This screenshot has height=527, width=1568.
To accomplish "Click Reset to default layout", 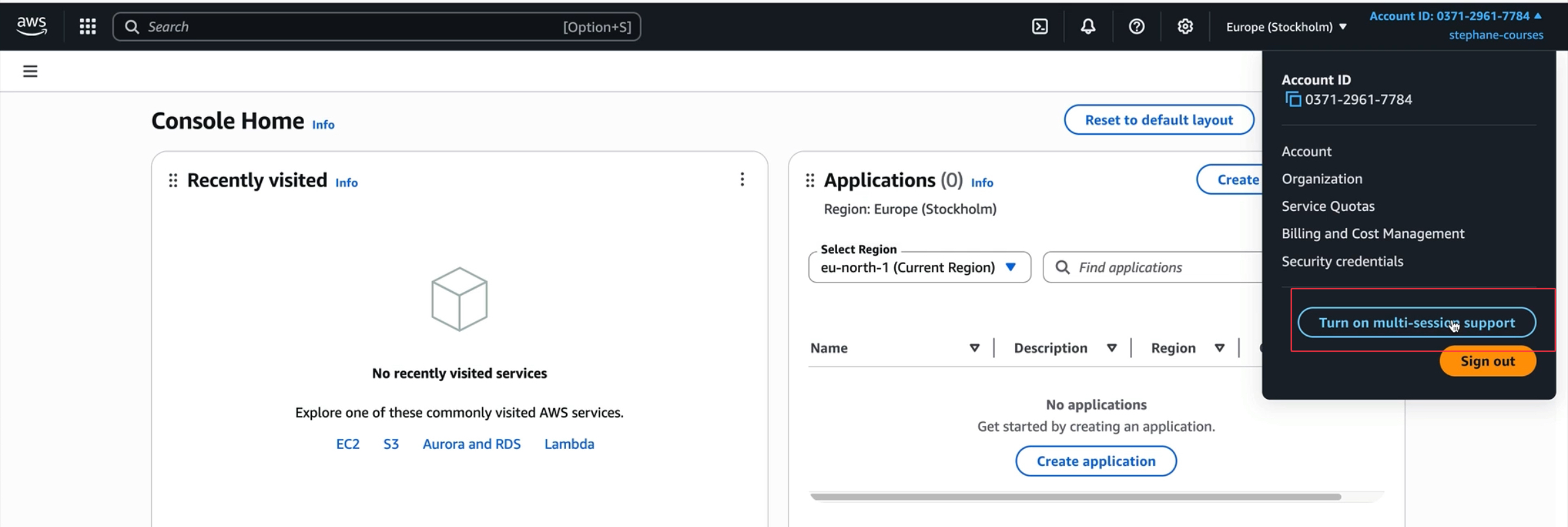I will tap(1159, 120).
